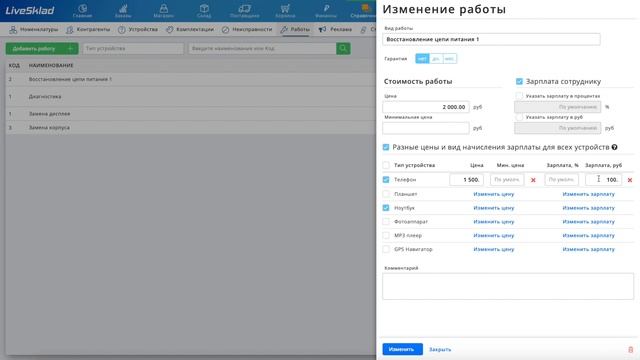Toggle Разные цены и вид начисления checkbox
Screen dimensions: 640x360
pyautogui.click(x=386, y=147)
